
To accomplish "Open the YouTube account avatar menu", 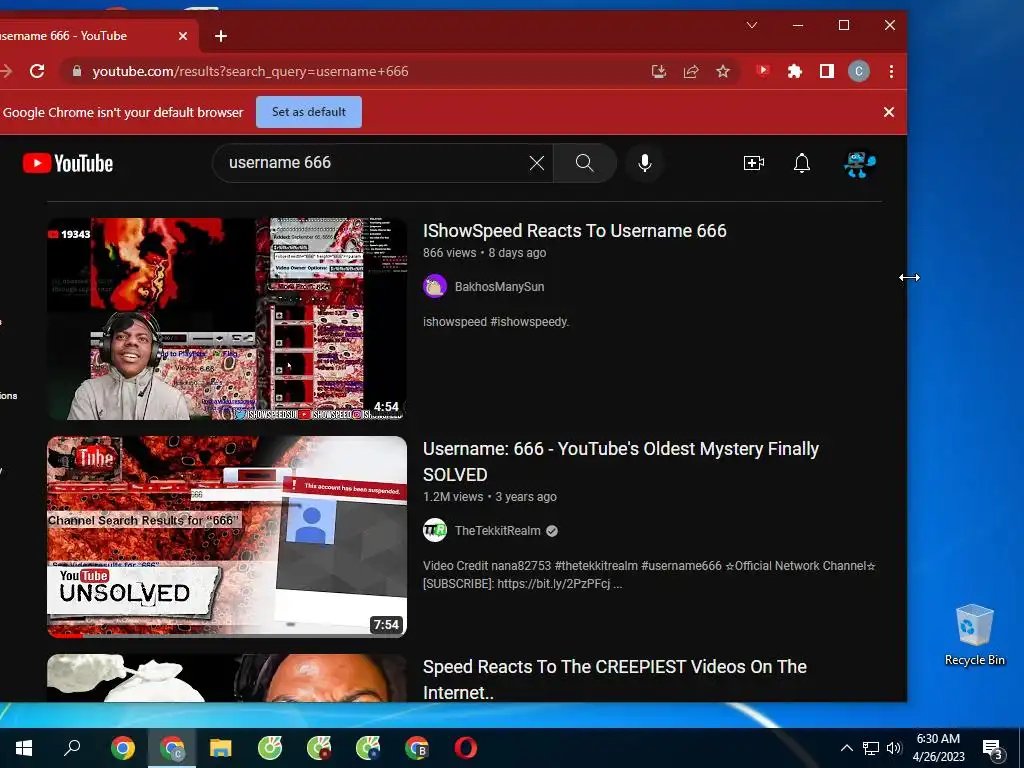I will click(859, 164).
